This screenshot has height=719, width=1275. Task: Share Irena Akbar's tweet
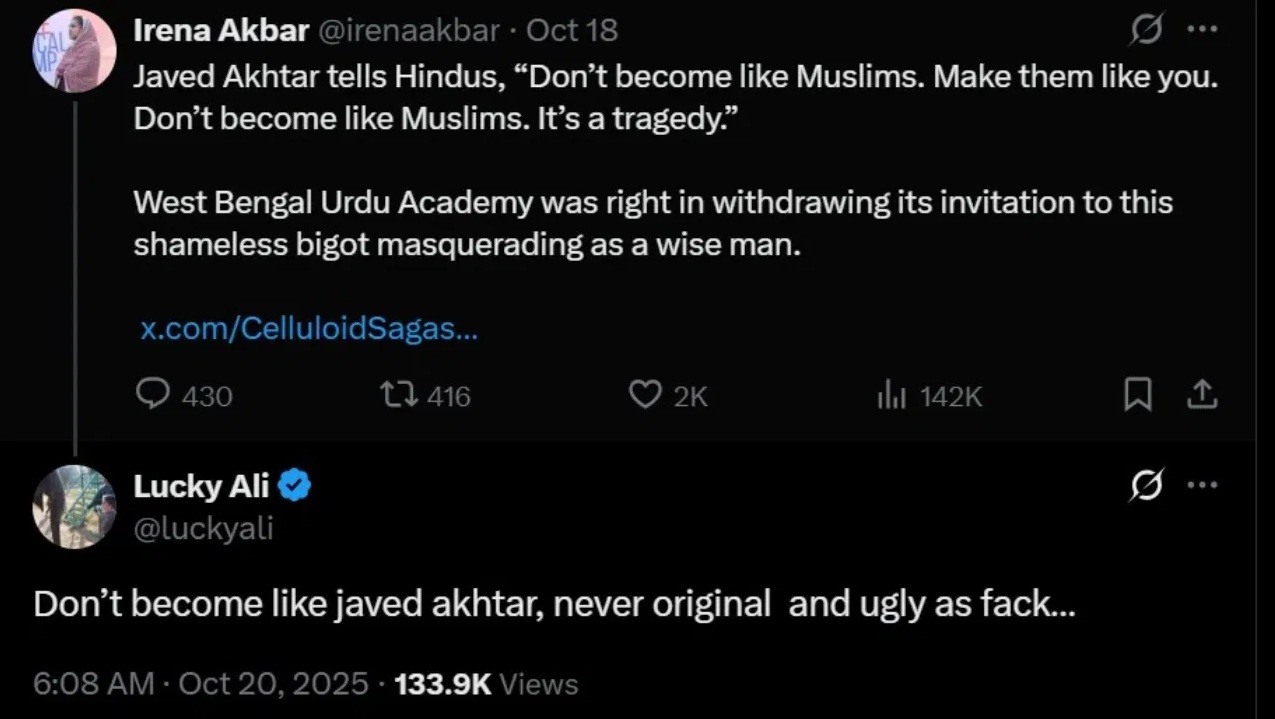(1201, 397)
